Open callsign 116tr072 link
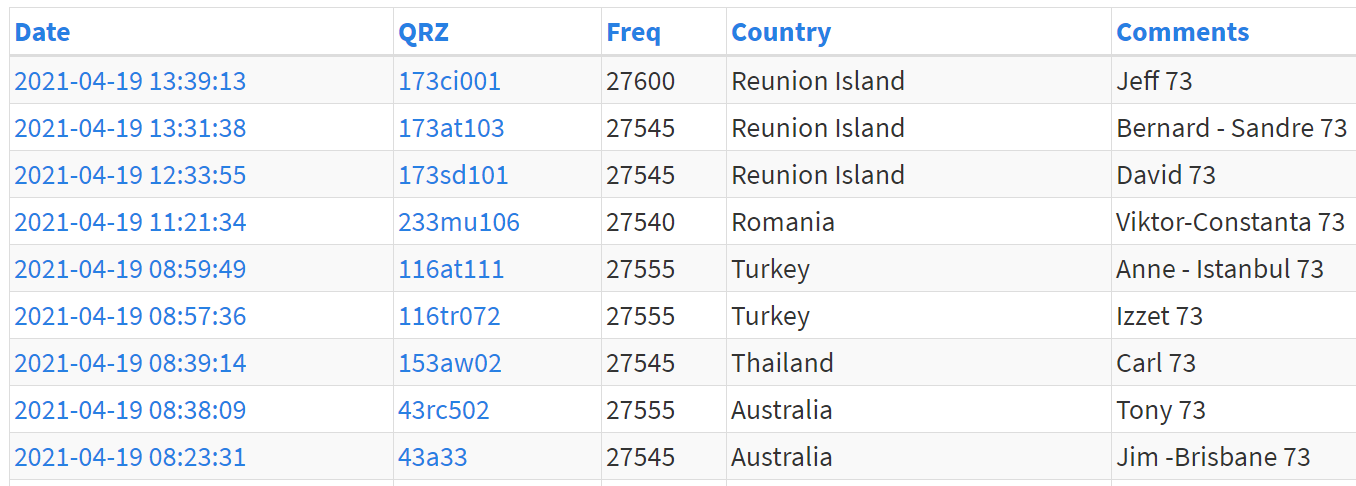The image size is (1356, 486). tap(449, 316)
